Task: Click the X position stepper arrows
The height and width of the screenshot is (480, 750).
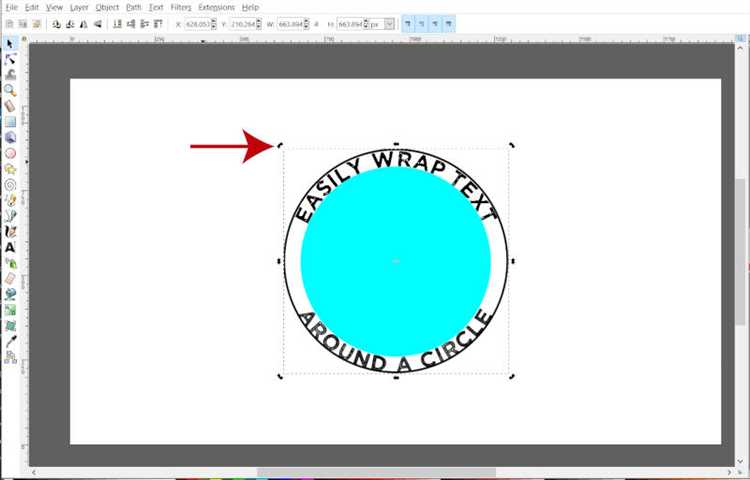Action: pyautogui.click(x=213, y=24)
